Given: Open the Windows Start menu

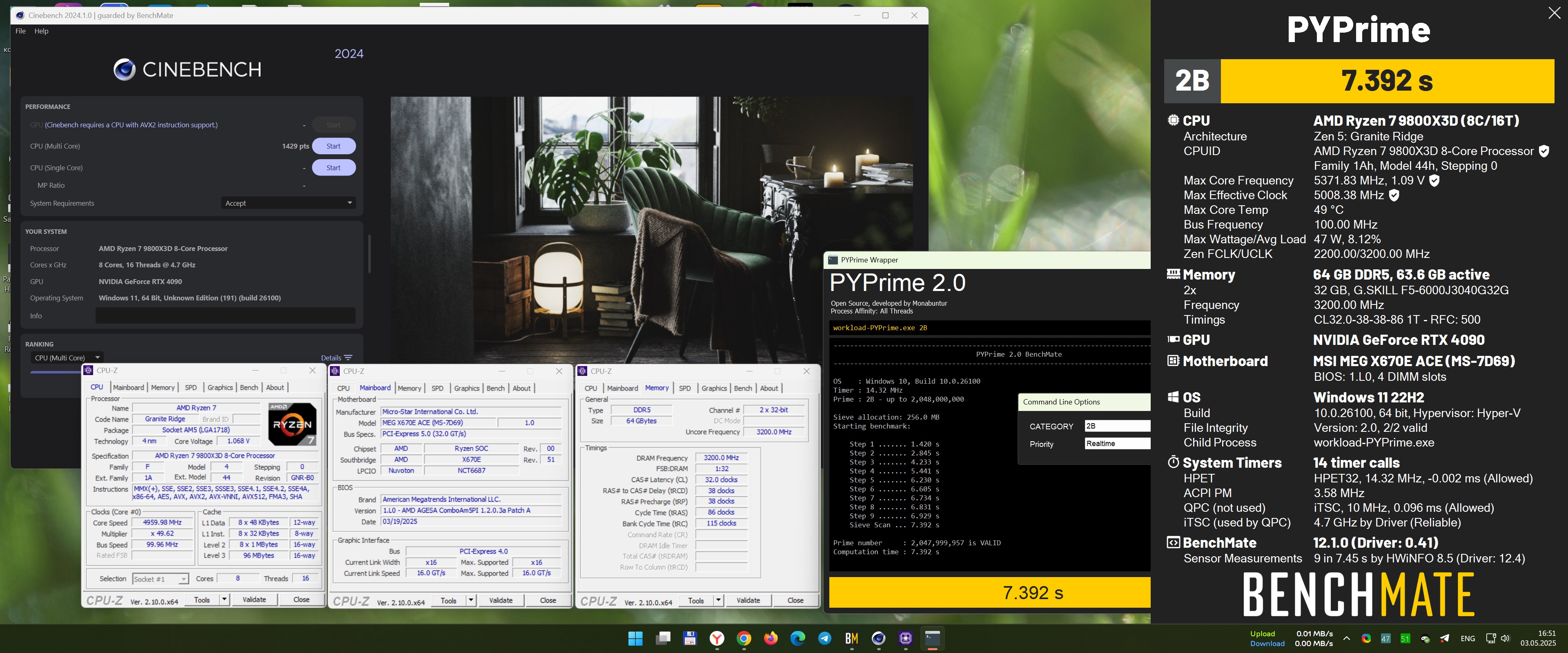Looking at the screenshot, I should pyautogui.click(x=635, y=638).
